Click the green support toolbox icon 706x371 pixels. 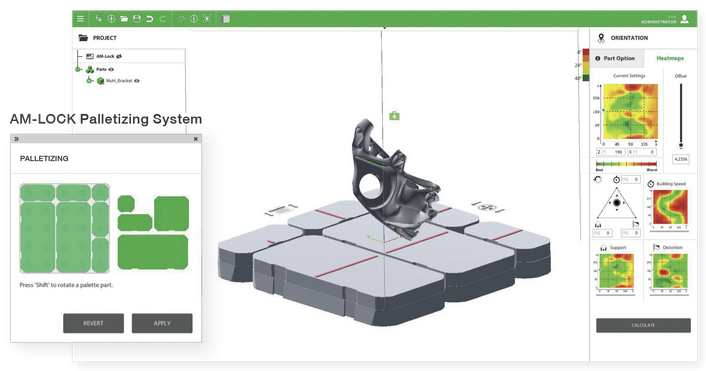[394, 116]
